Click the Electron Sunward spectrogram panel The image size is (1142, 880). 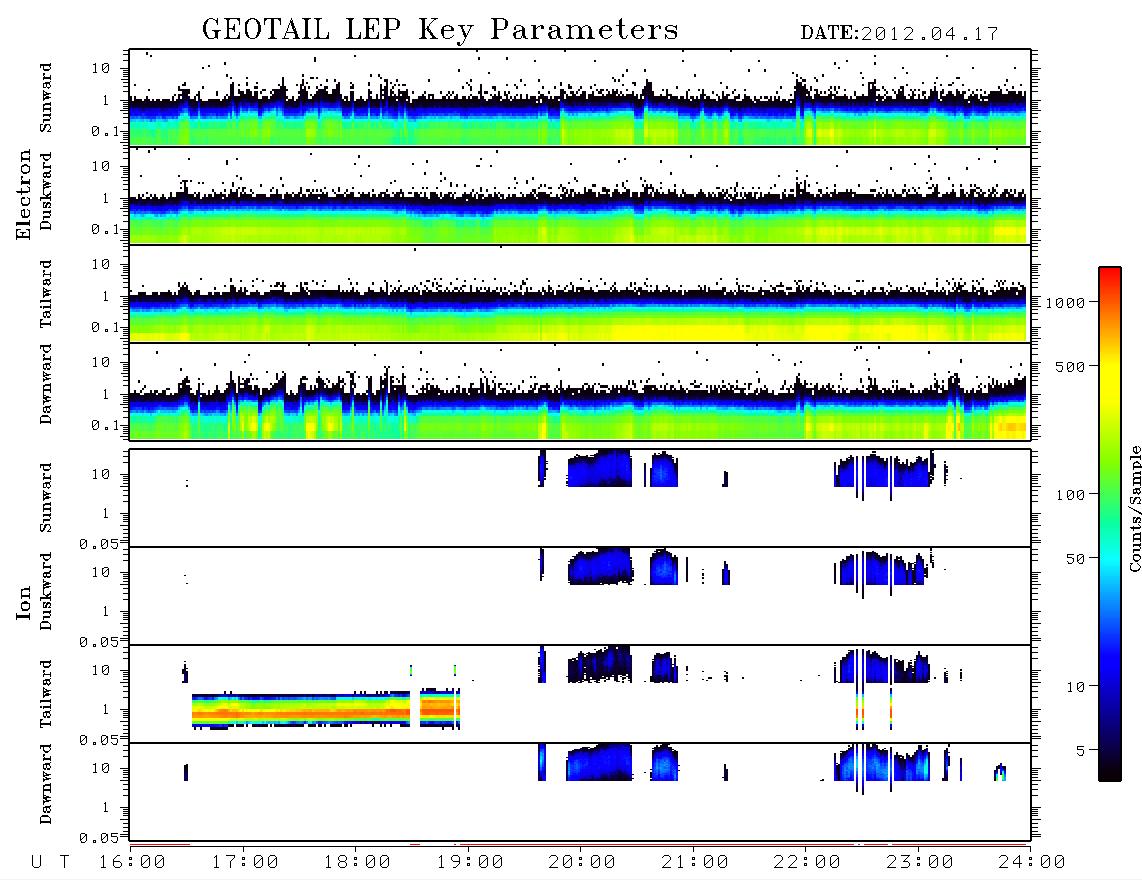580,98
